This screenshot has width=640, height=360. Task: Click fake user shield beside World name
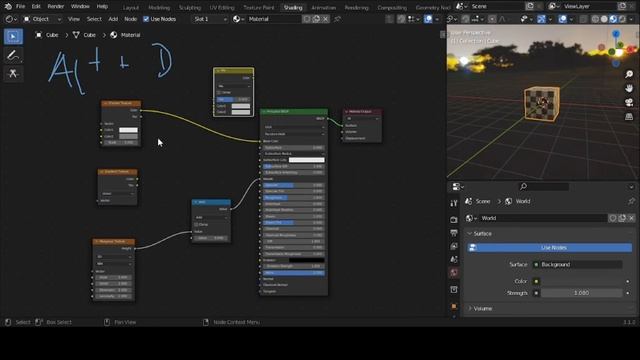pyautogui.click(x=613, y=218)
